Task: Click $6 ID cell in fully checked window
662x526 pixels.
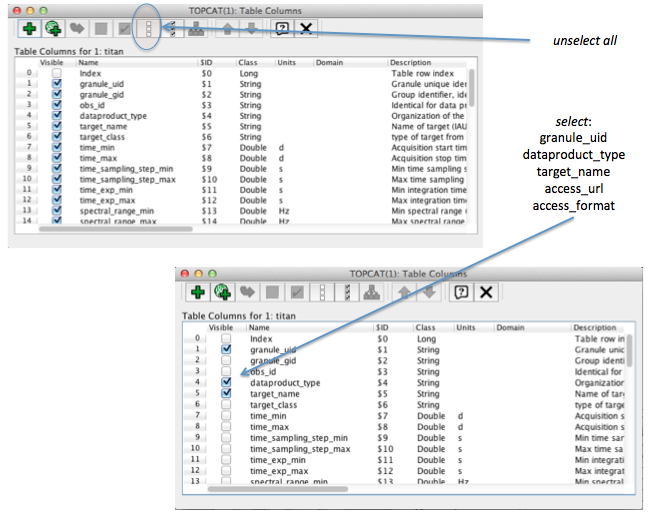Action: (x=206, y=137)
